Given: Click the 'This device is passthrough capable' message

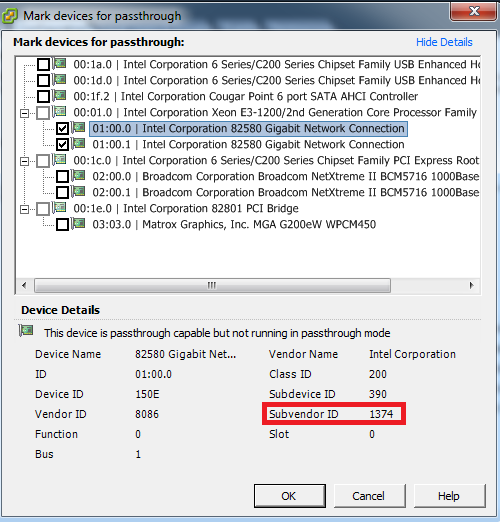Looking at the screenshot, I should click(x=217, y=333).
